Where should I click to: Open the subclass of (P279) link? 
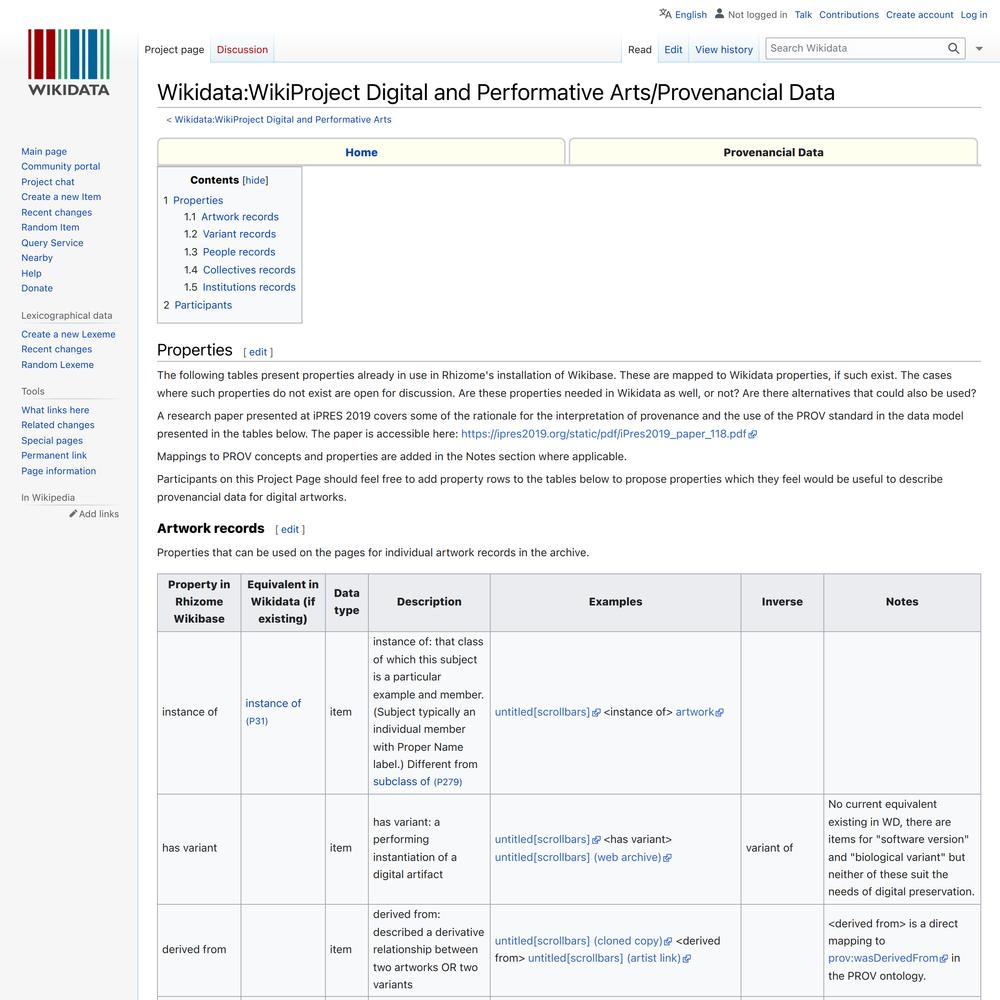(418, 781)
